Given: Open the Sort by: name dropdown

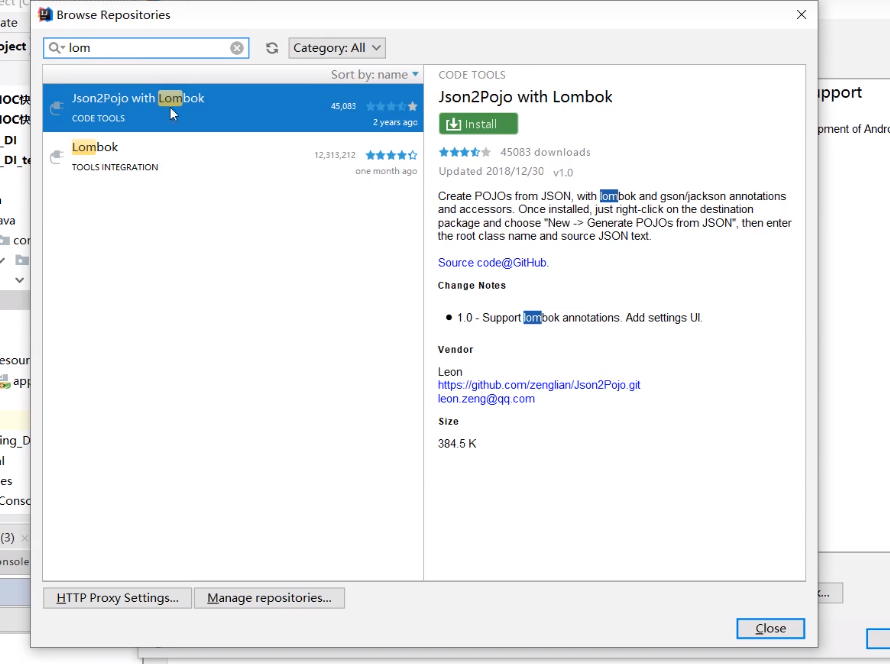Looking at the screenshot, I should (375, 74).
